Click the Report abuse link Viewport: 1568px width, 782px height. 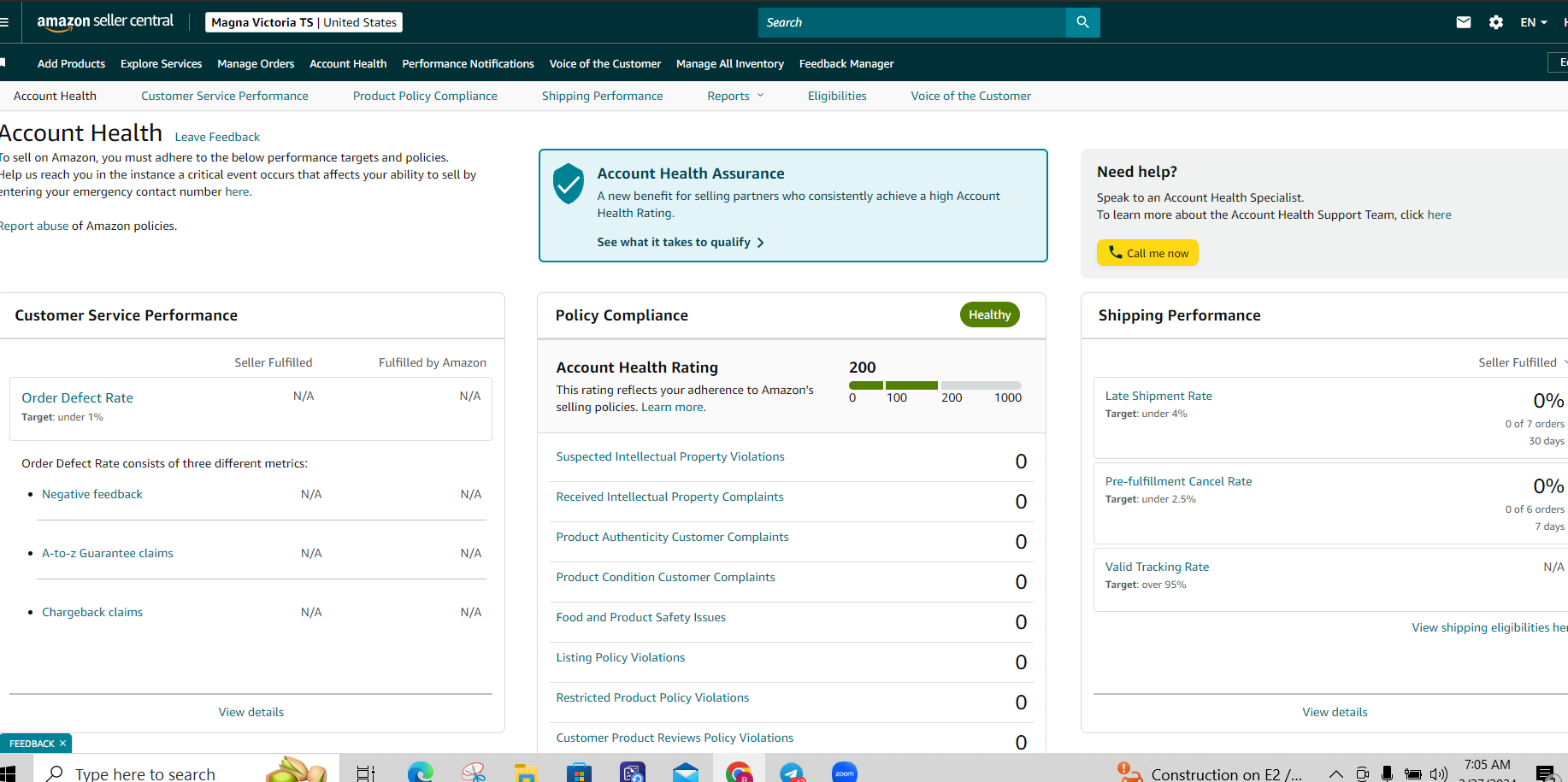tap(33, 226)
